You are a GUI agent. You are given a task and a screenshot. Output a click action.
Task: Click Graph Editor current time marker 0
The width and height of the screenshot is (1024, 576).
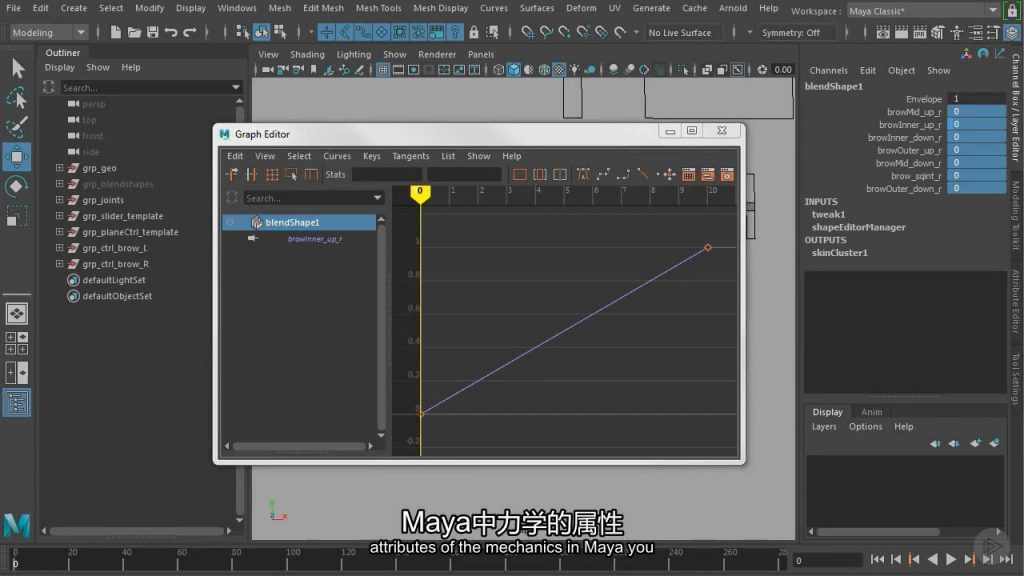(420, 193)
